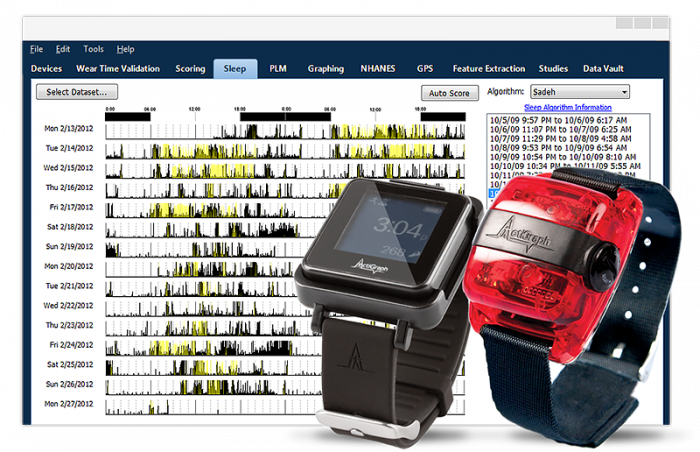Open the Help menu
The height and width of the screenshot is (452, 700).
pyautogui.click(x=125, y=49)
